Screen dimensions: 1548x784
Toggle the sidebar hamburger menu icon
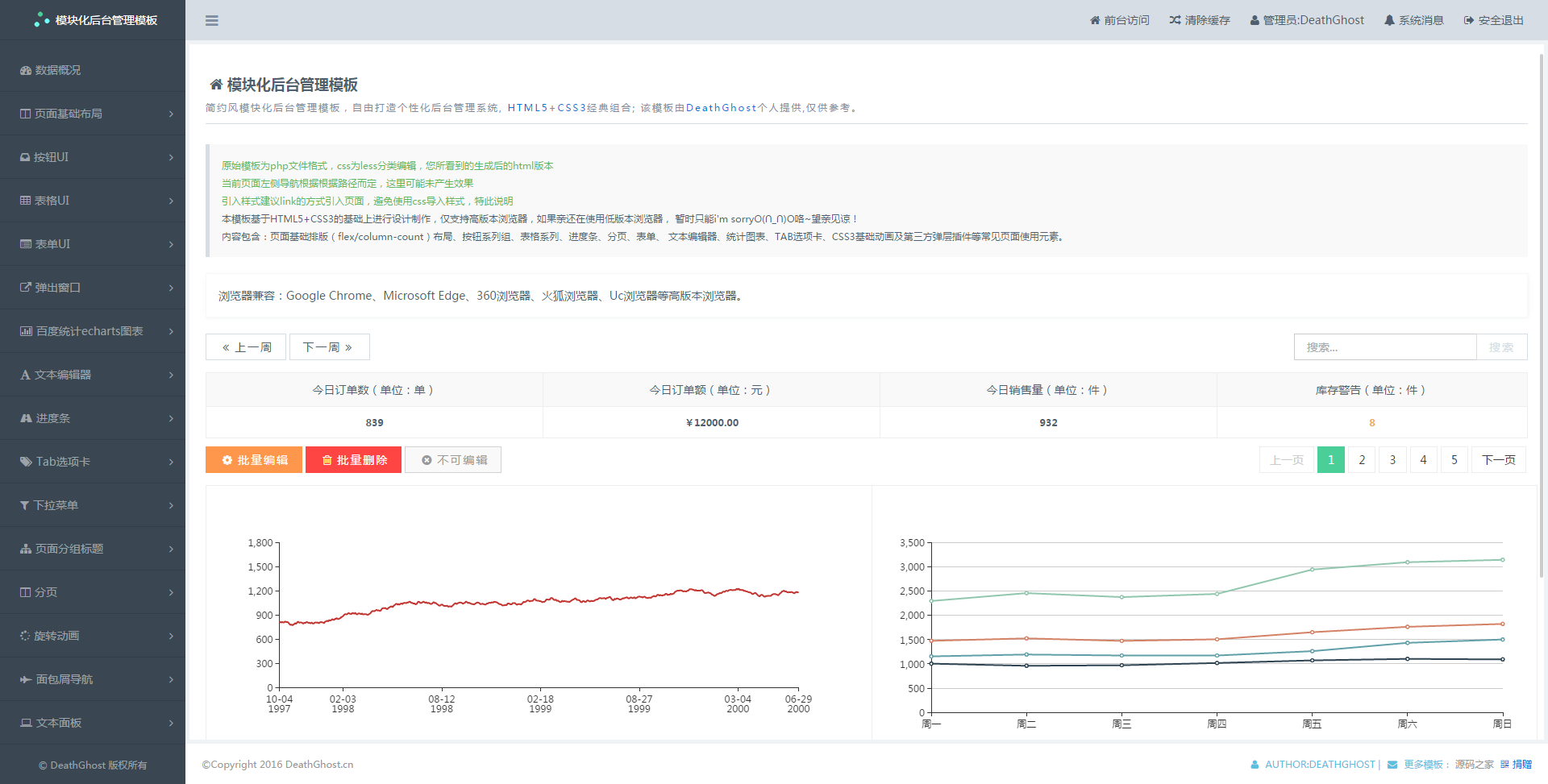pyautogui.click(x=212, y=20)
